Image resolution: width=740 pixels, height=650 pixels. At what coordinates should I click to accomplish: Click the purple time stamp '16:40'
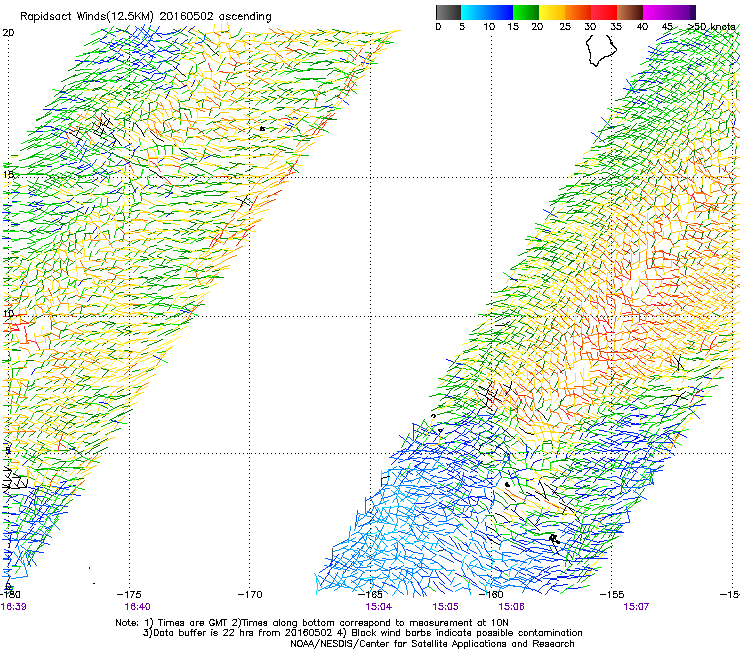137,607
